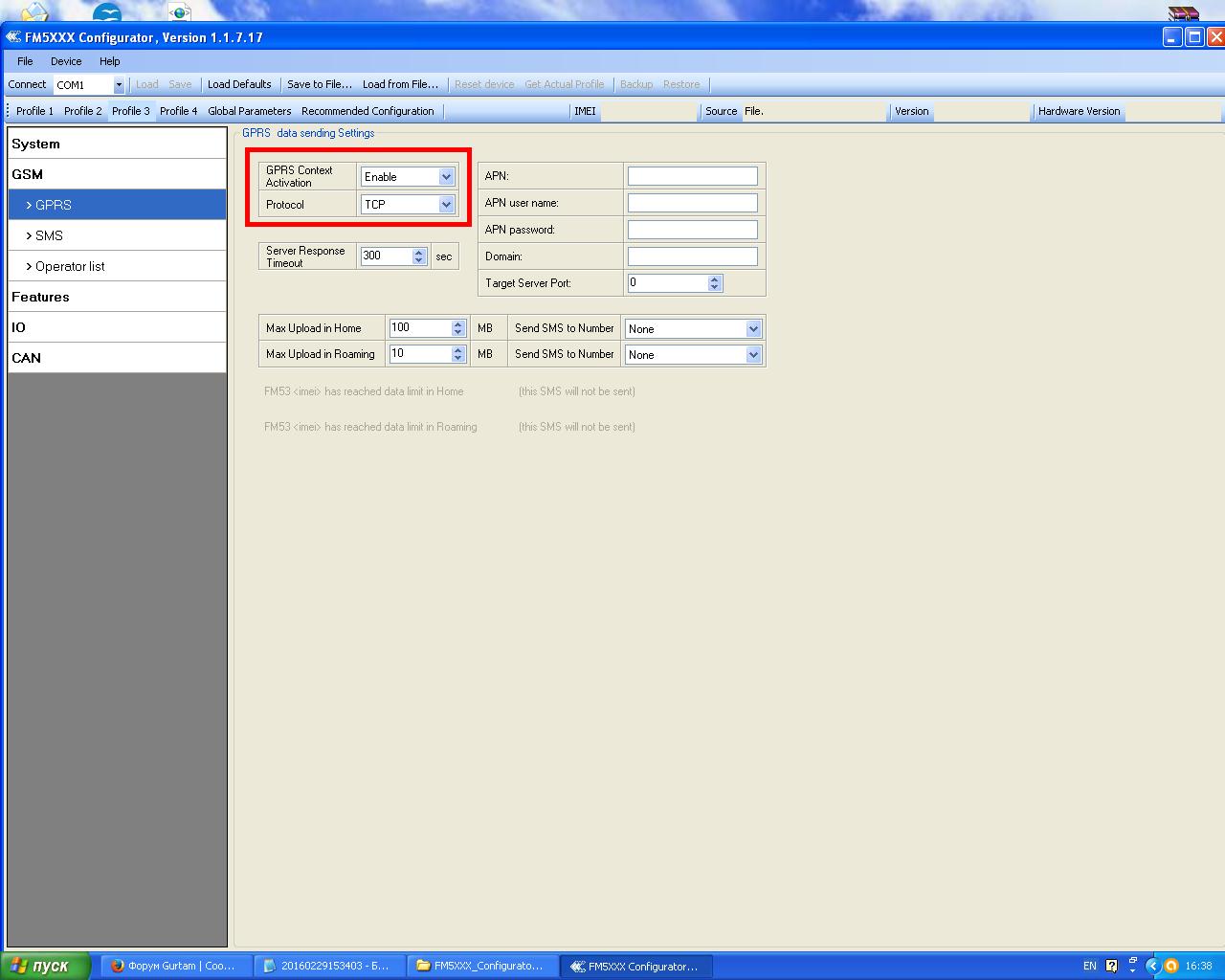Viewport: 1225px width, 980px height.
Task: Click the Windows Start button
Action: (45, 966)
